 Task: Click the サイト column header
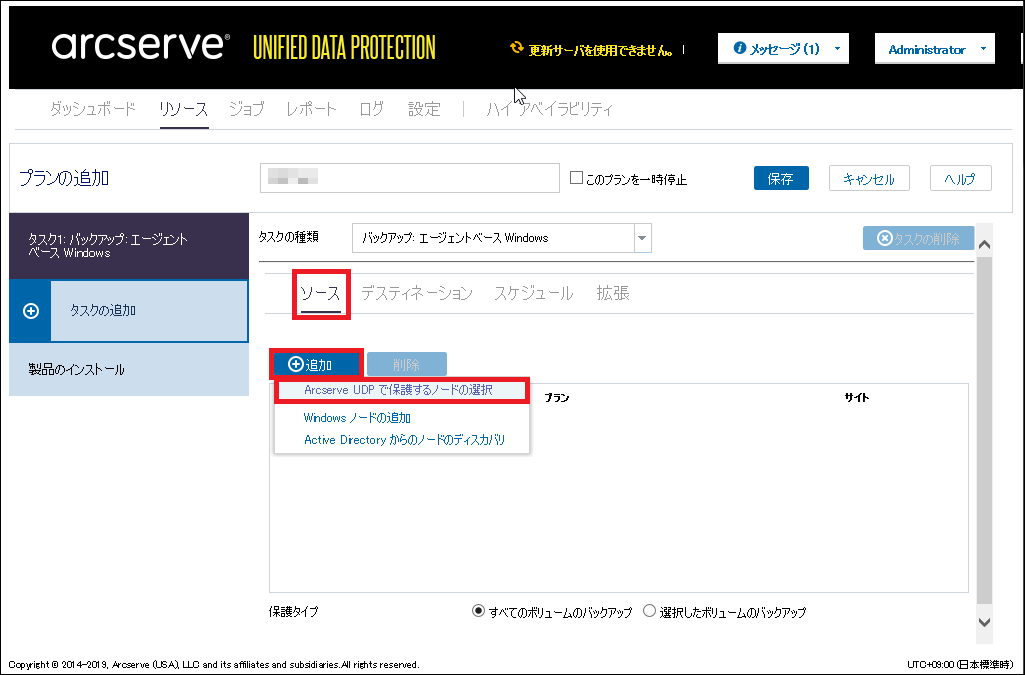(x=856, y=397)
